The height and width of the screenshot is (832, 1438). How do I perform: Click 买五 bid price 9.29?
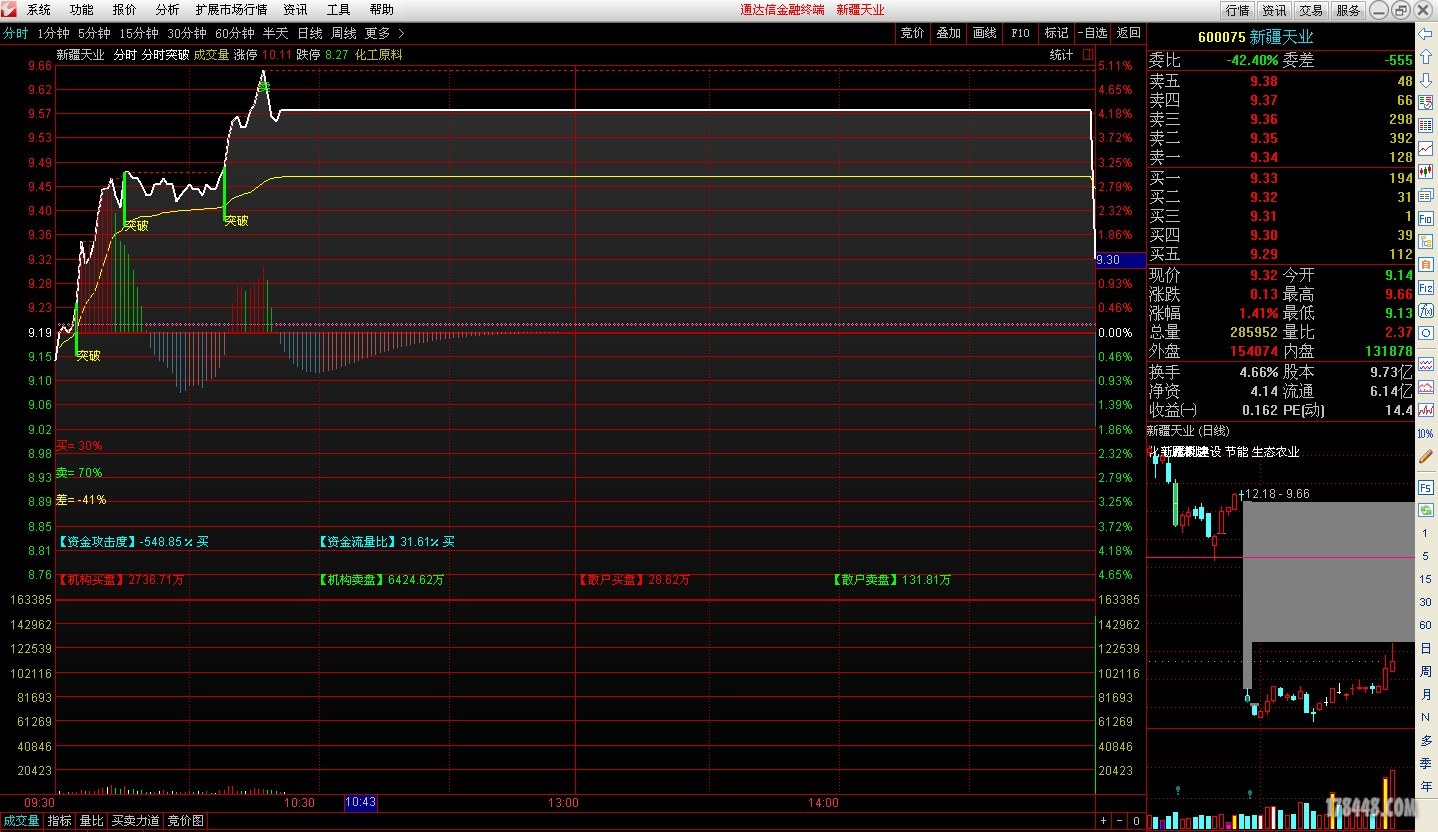pyautogui.click(x=1263, y=254)
